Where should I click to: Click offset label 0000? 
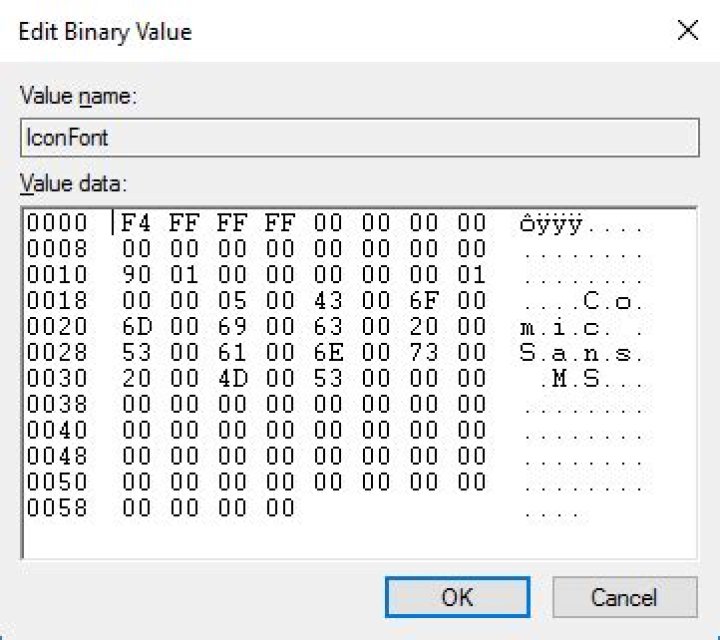pos(57,223)
